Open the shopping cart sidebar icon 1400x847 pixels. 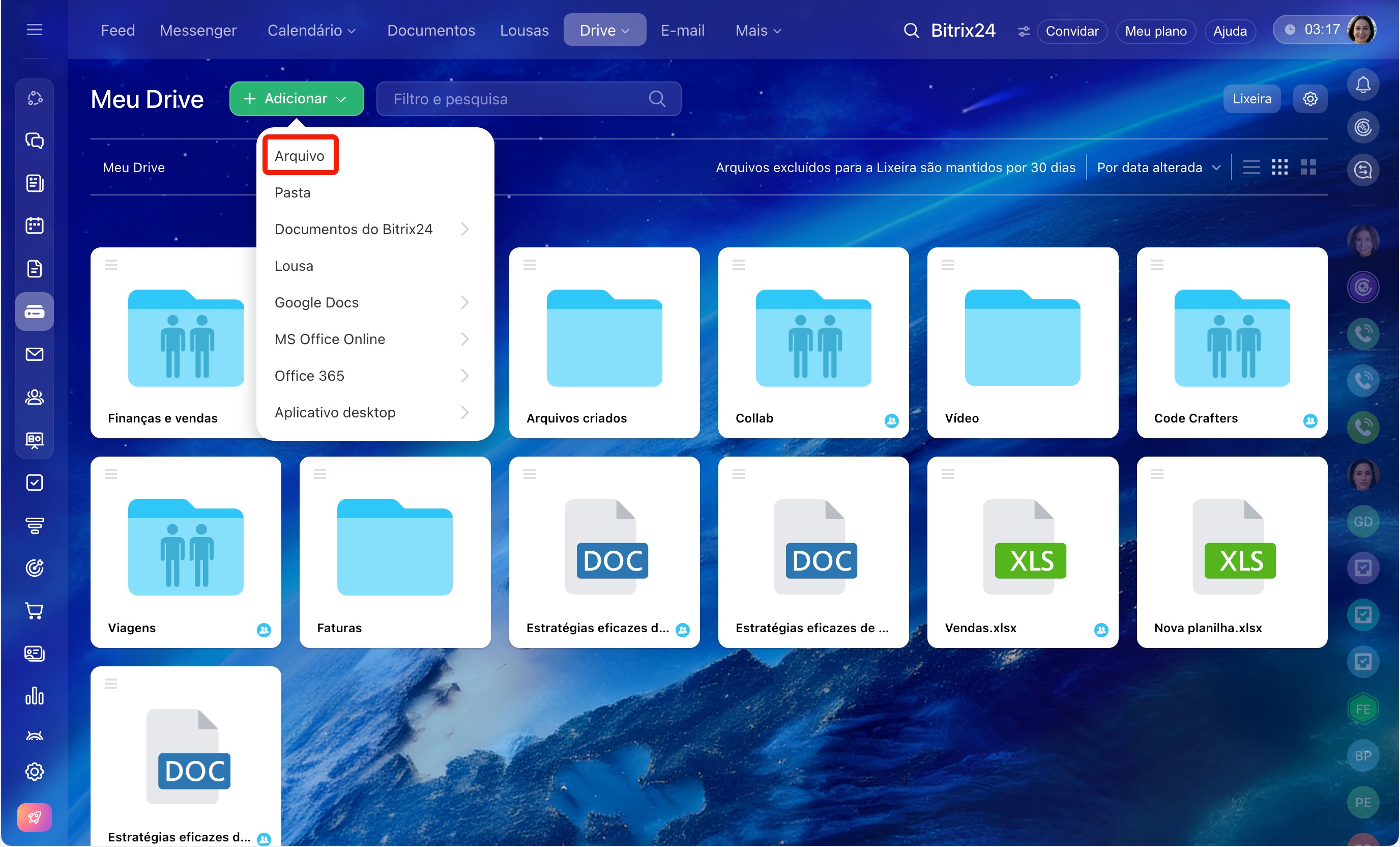tap(34, 610)
